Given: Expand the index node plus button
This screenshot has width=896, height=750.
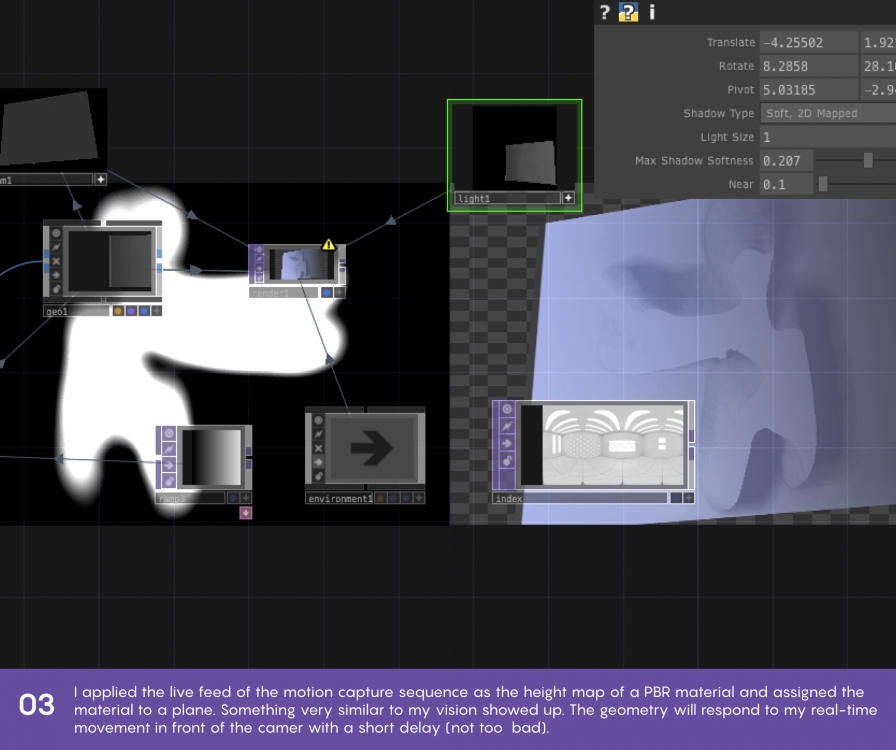Looking at the screenshot, I should [x=689, y=497].
